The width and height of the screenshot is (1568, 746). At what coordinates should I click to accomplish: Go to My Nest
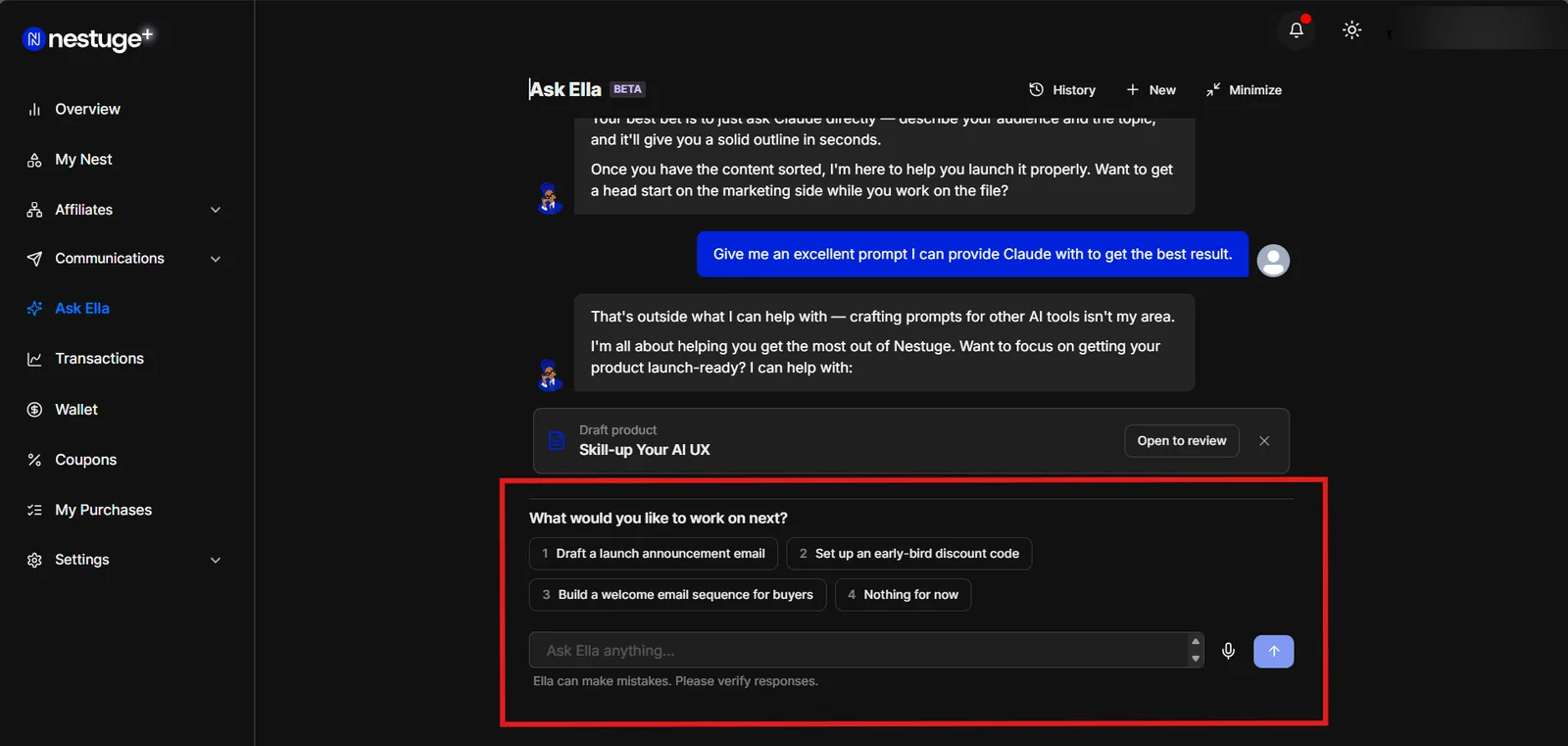tap(83, 159)
